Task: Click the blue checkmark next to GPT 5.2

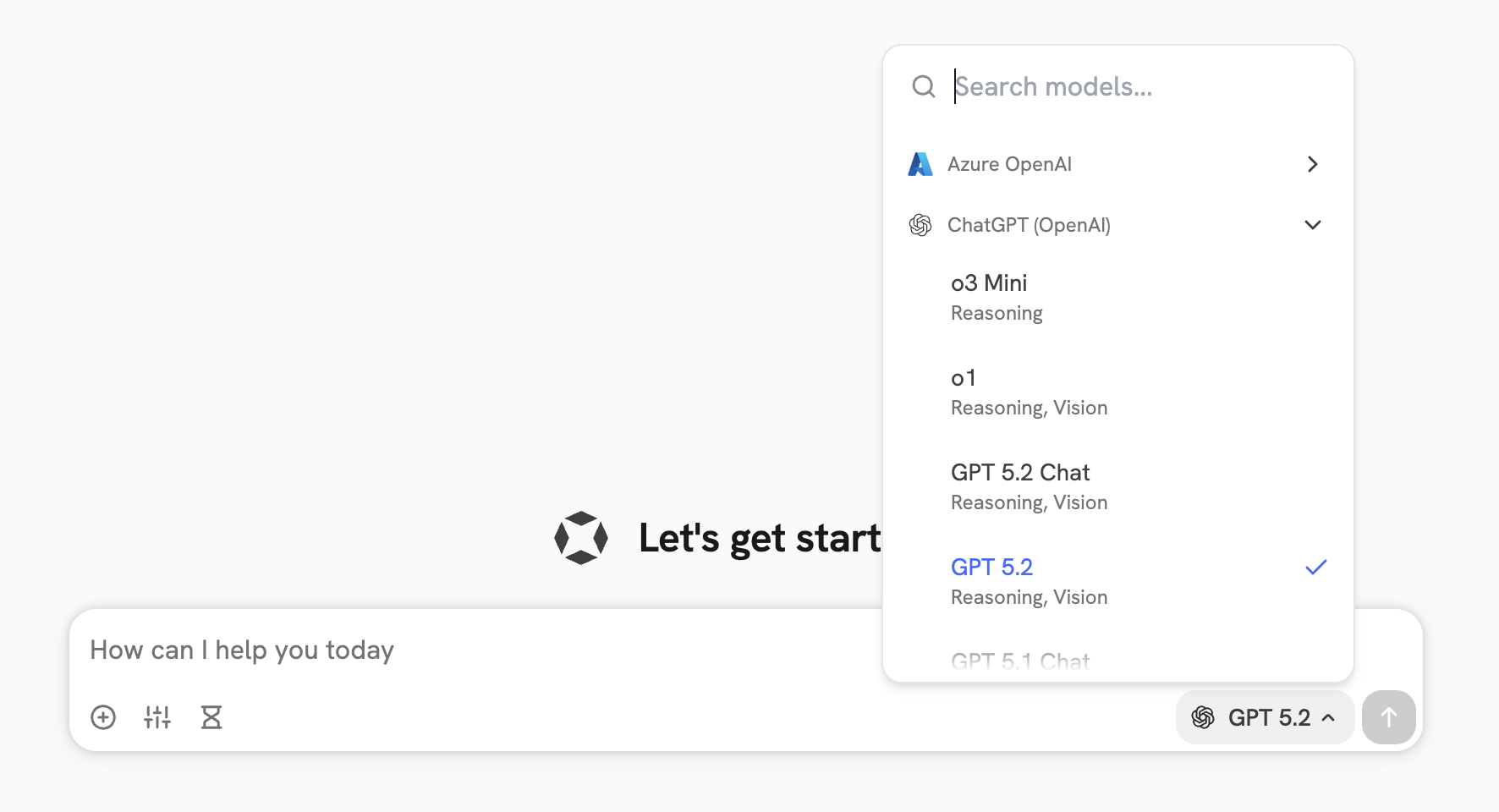Action: tap(1315, 567)
